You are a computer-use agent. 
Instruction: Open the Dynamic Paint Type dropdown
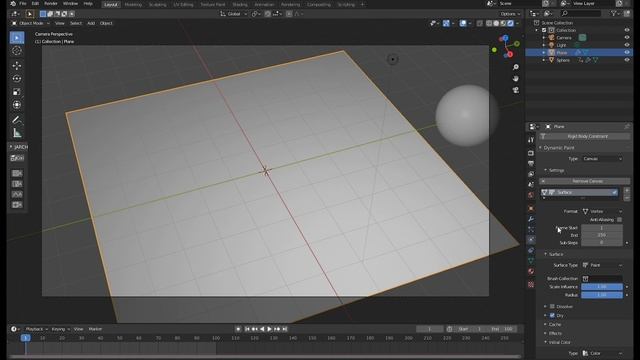click(602, 159)
